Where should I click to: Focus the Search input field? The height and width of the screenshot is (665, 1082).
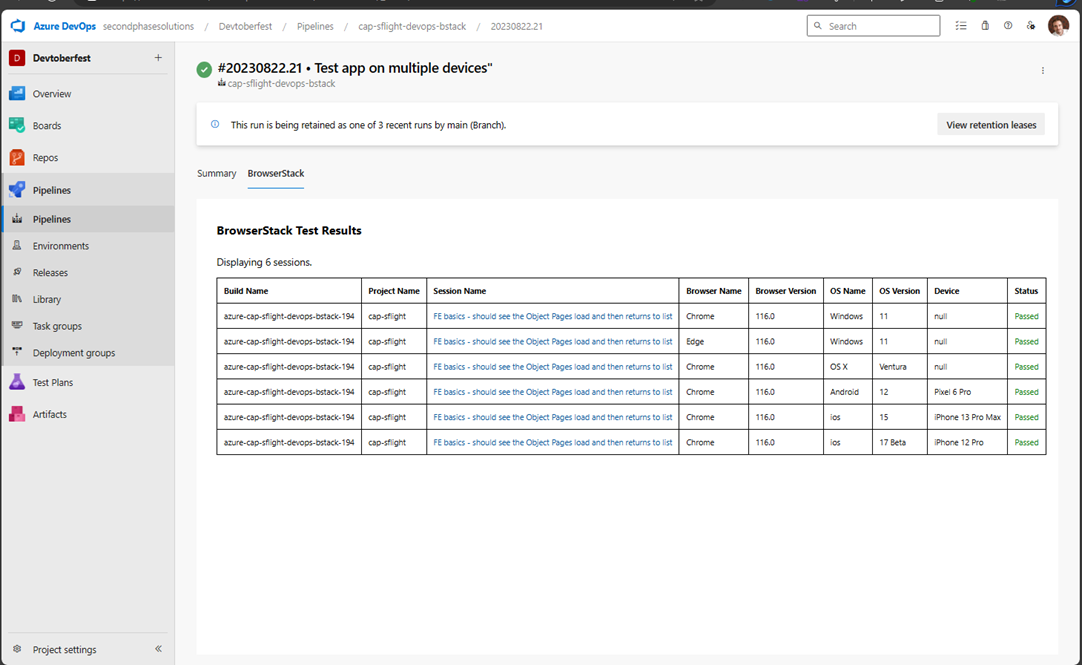pos(873,26)
